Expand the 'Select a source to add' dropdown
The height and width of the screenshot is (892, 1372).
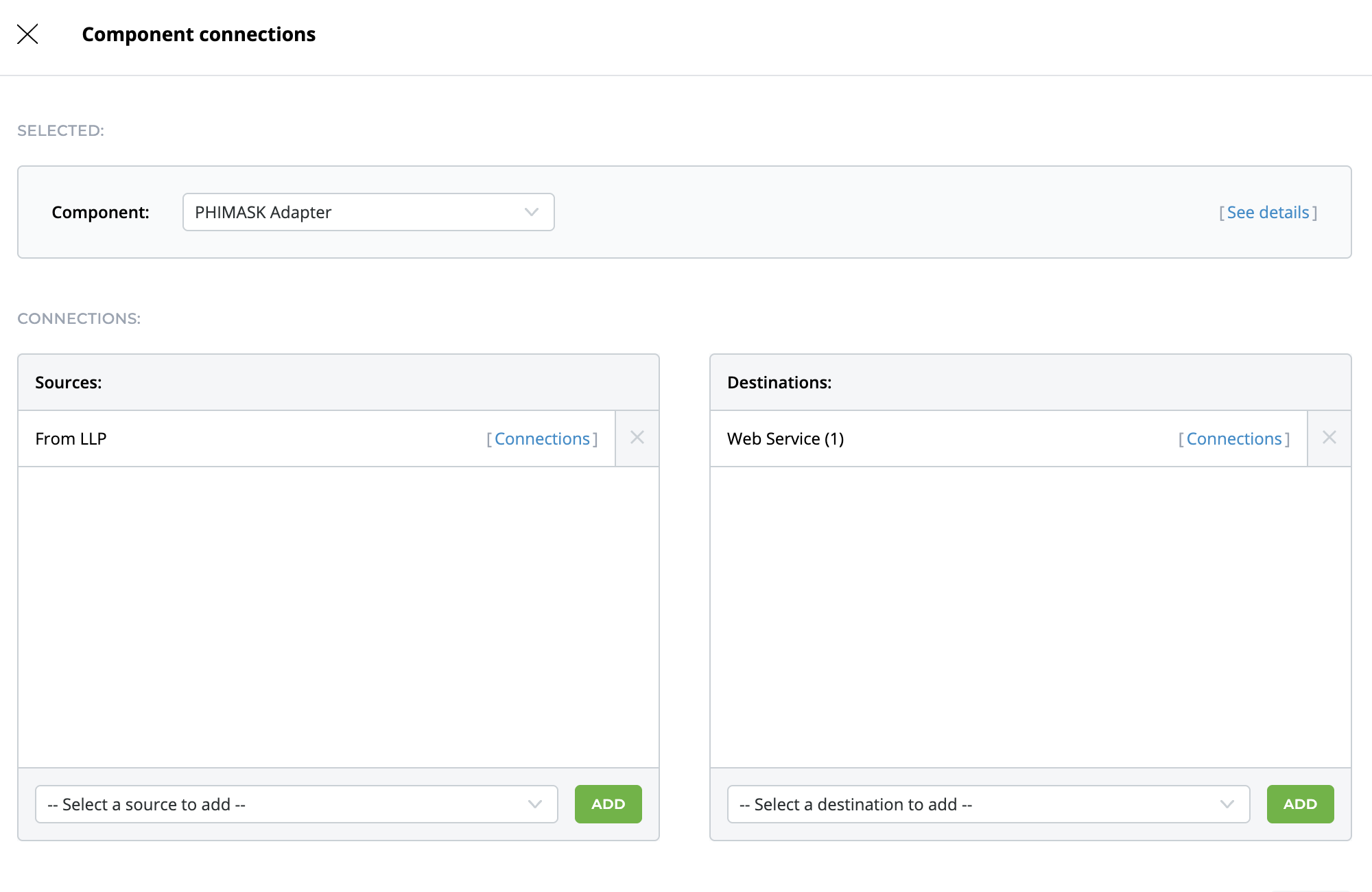[295, 804]
